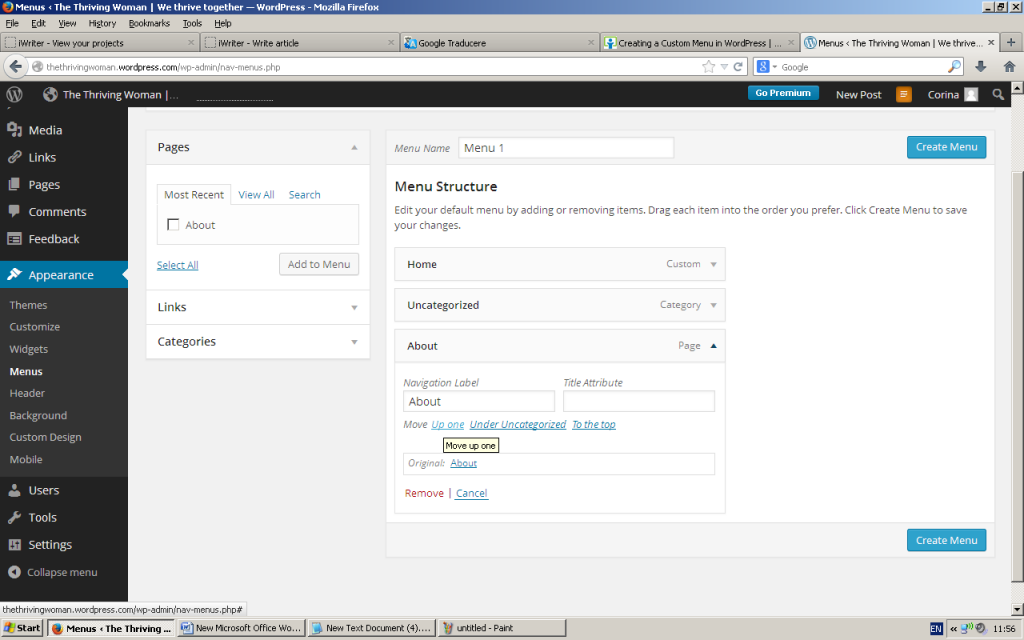Viewport: 1024px width, 640px height.
Task: Open Firefox downloads arrow icon
Action: point(980,67)
